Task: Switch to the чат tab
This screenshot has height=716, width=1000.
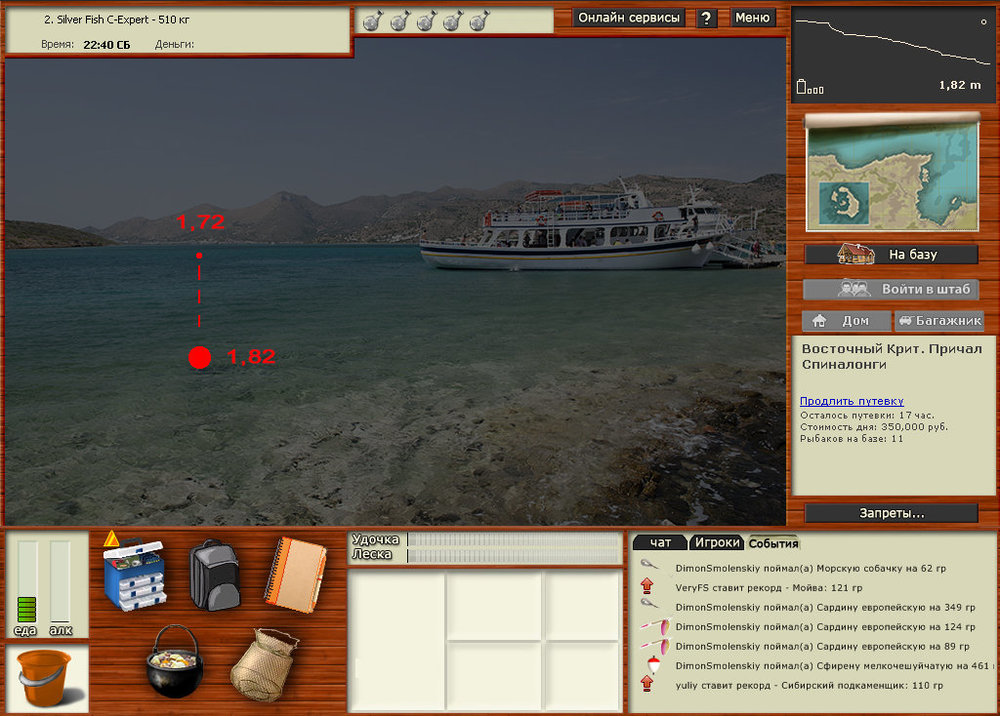Action: [x=660, y=542]
